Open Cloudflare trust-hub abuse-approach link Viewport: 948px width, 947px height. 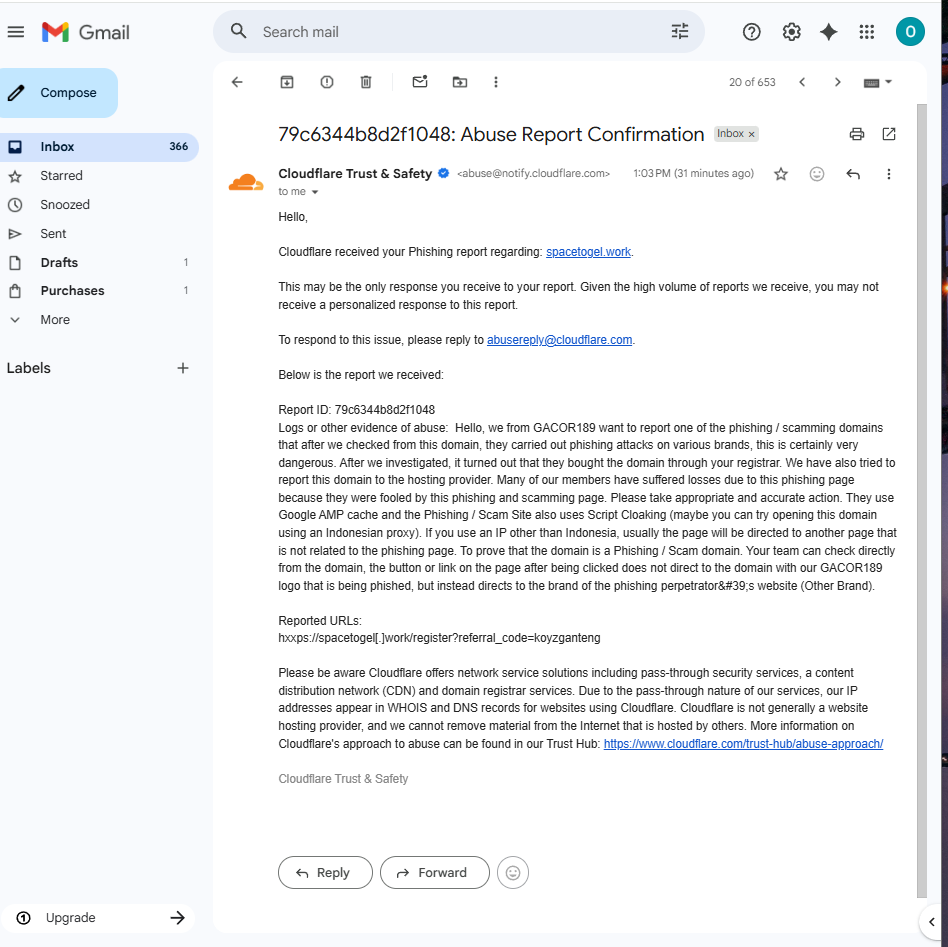(743, 744)
